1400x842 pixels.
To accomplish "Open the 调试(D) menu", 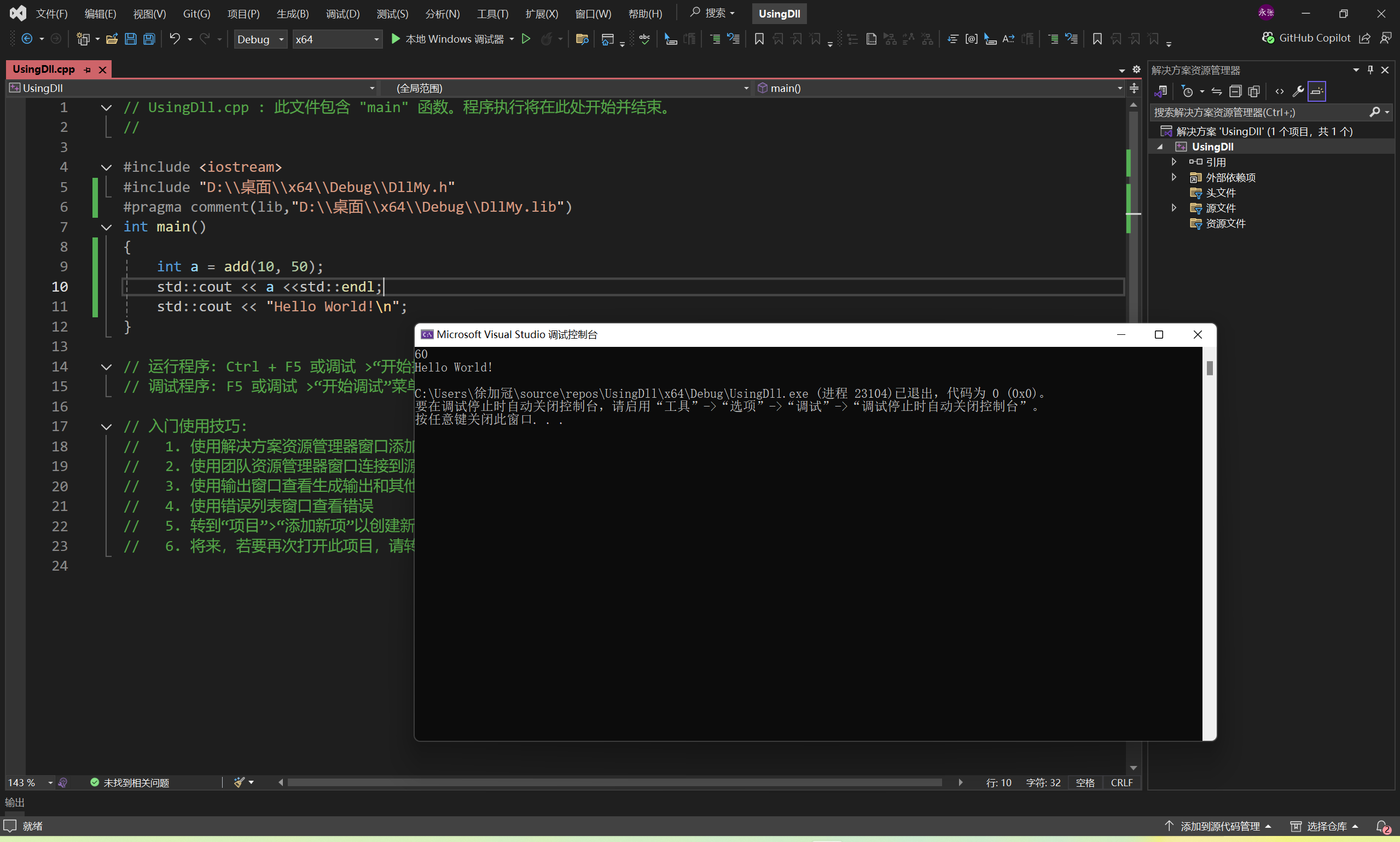I will pos(342,14).
